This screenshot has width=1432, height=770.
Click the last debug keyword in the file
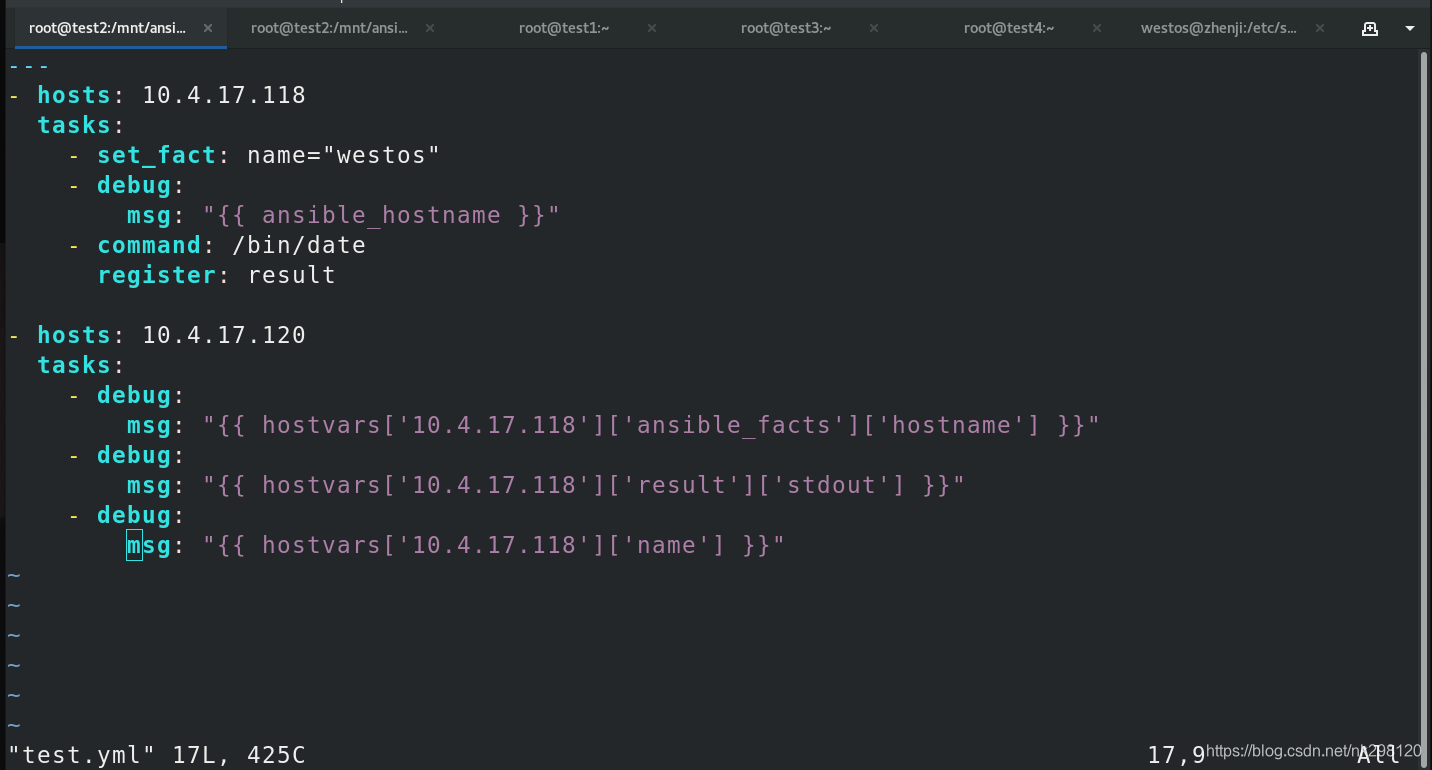coord(134,515)
